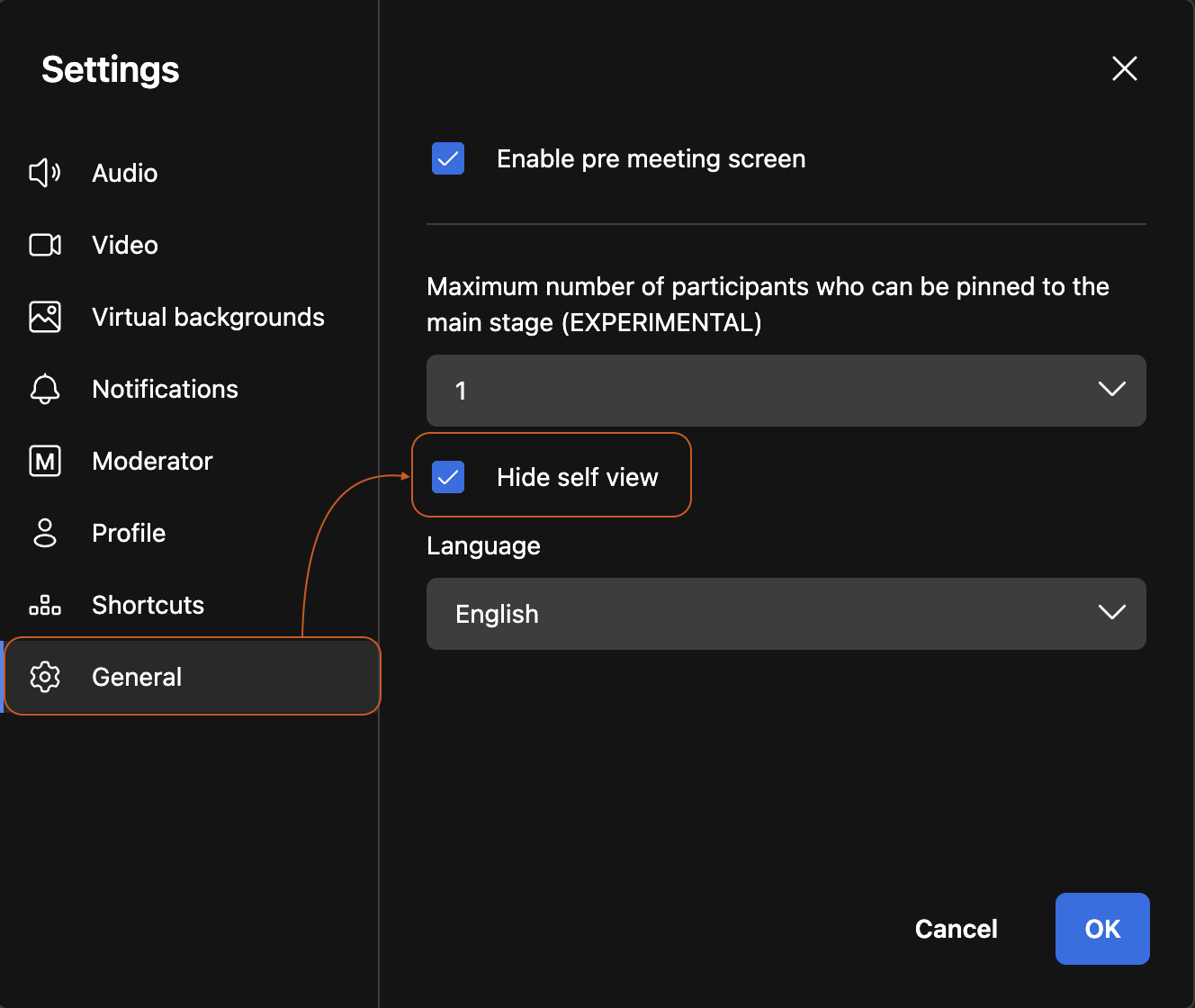
Task: Click the Virtual backgrounds picture icon
Action: click(x=45, y=317)
